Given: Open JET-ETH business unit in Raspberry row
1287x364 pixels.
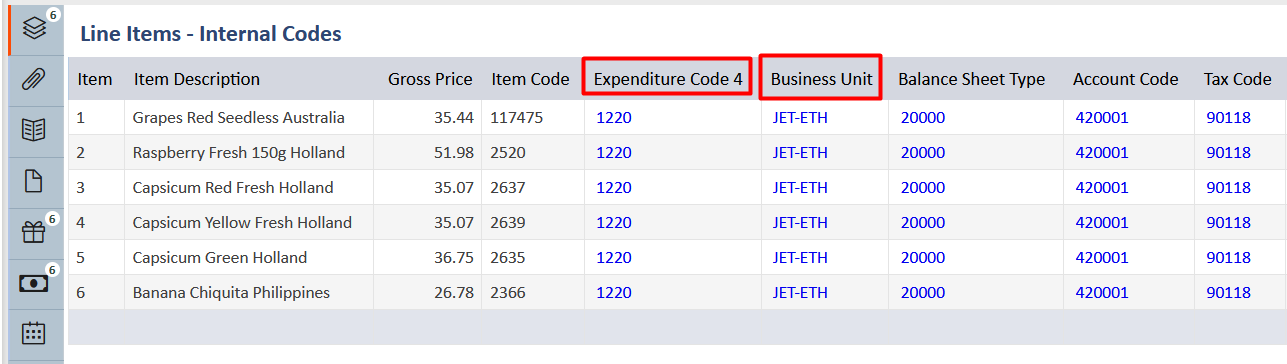Looking at the screenshot, I should click(800, 153).
